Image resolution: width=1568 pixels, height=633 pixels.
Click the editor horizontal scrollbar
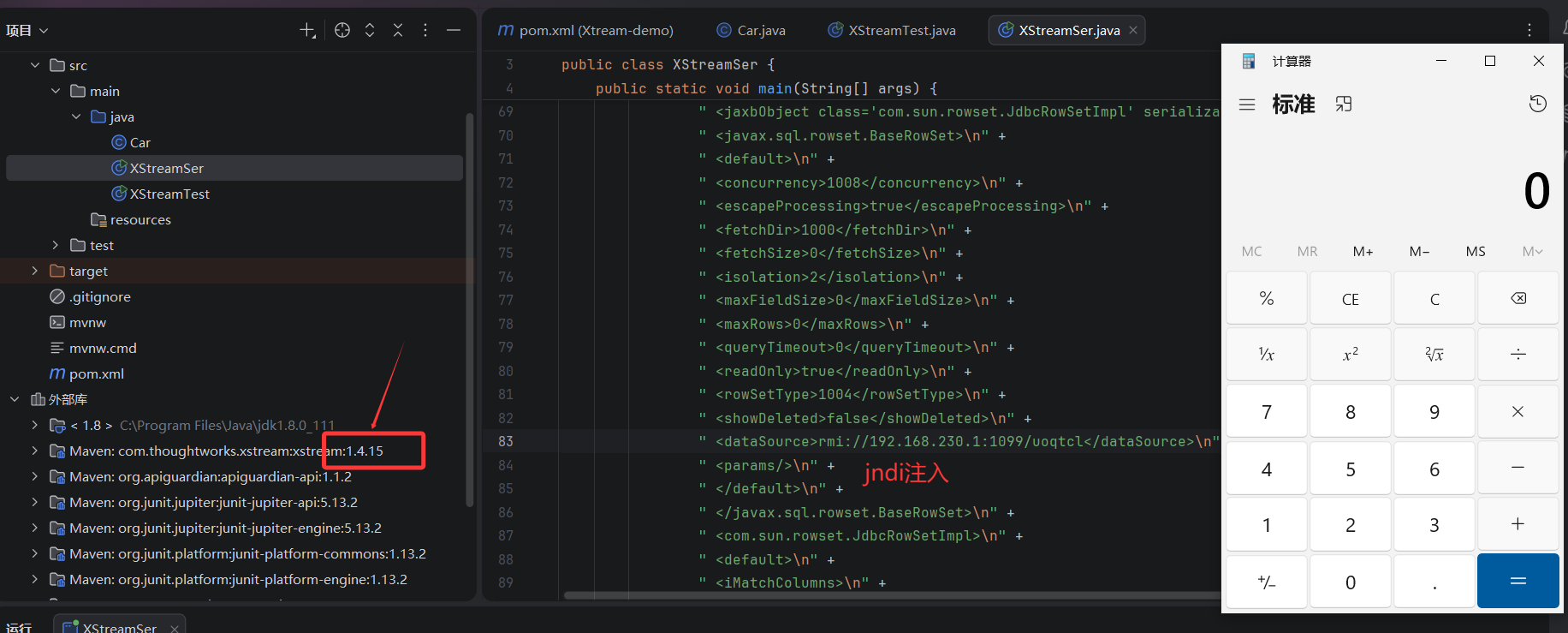click(x=892, y=595)
